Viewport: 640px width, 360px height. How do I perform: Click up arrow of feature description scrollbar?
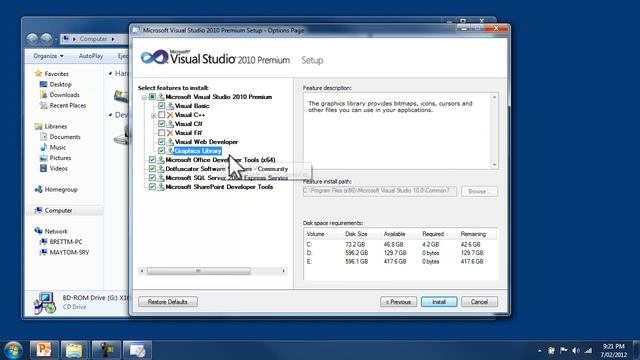coord(494,97)
